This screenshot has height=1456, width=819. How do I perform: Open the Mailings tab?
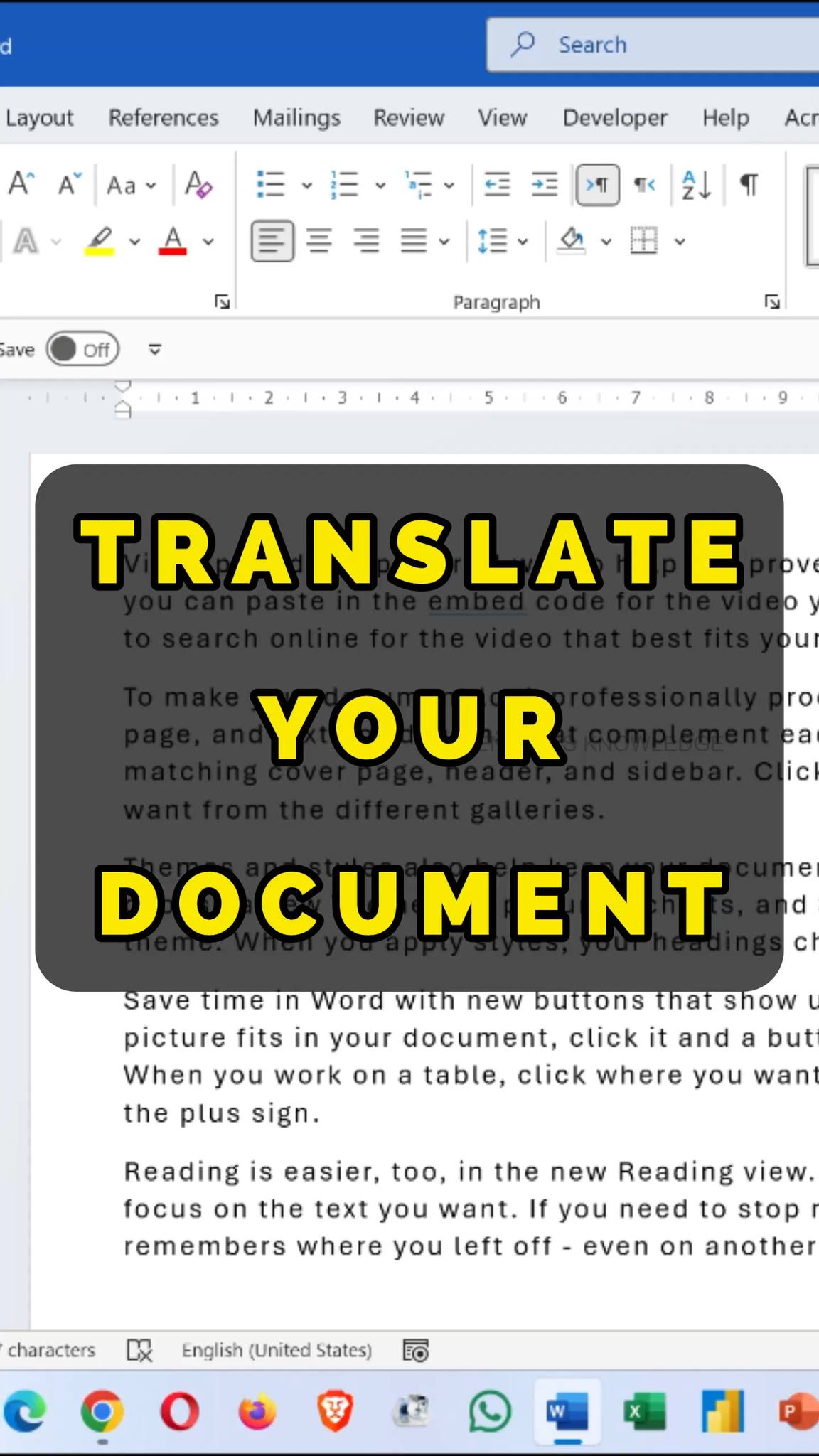click(296, 117)
